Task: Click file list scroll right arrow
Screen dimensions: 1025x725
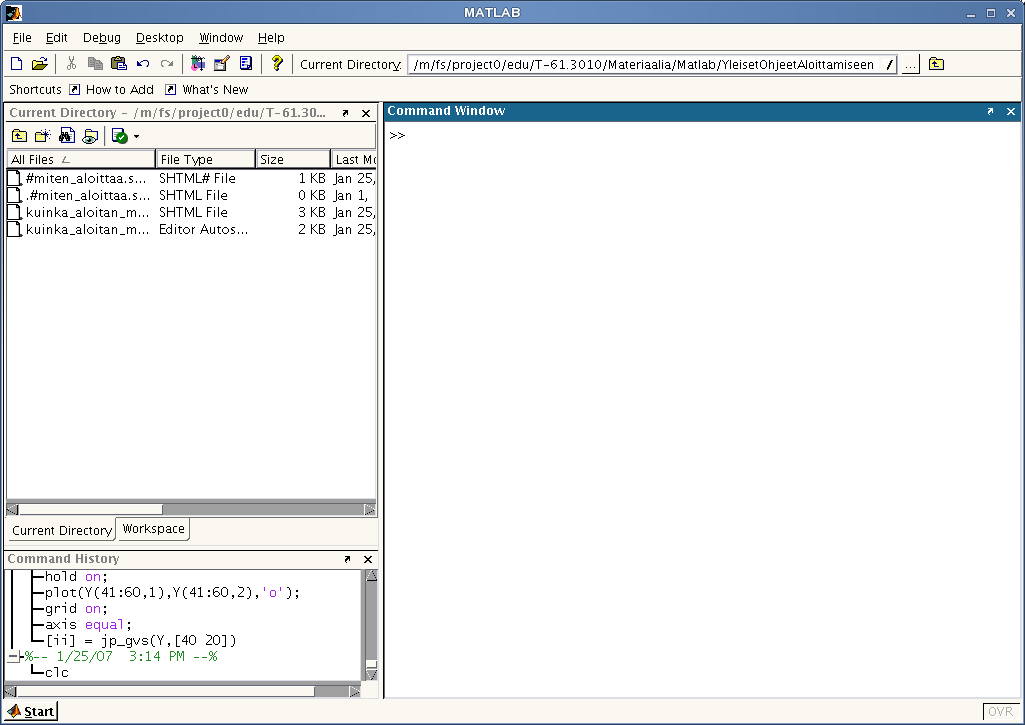Action: point(370,509)
